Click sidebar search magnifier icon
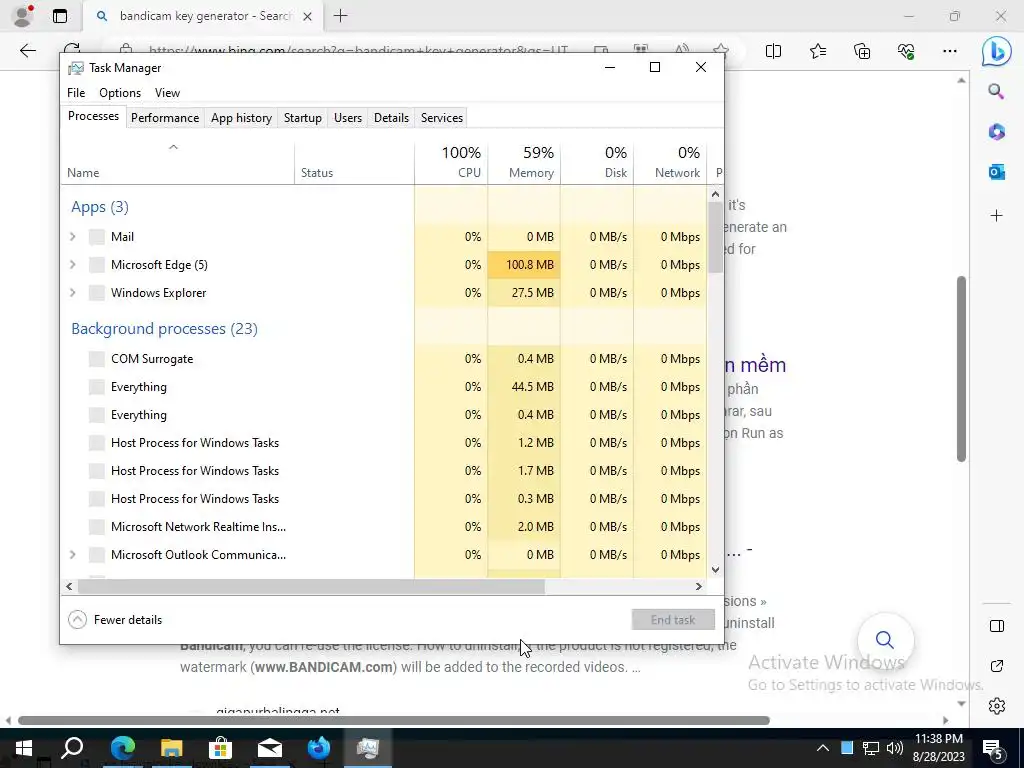Image resolution: width=1024 pixels, height=768 pixels. coord(996,91)
